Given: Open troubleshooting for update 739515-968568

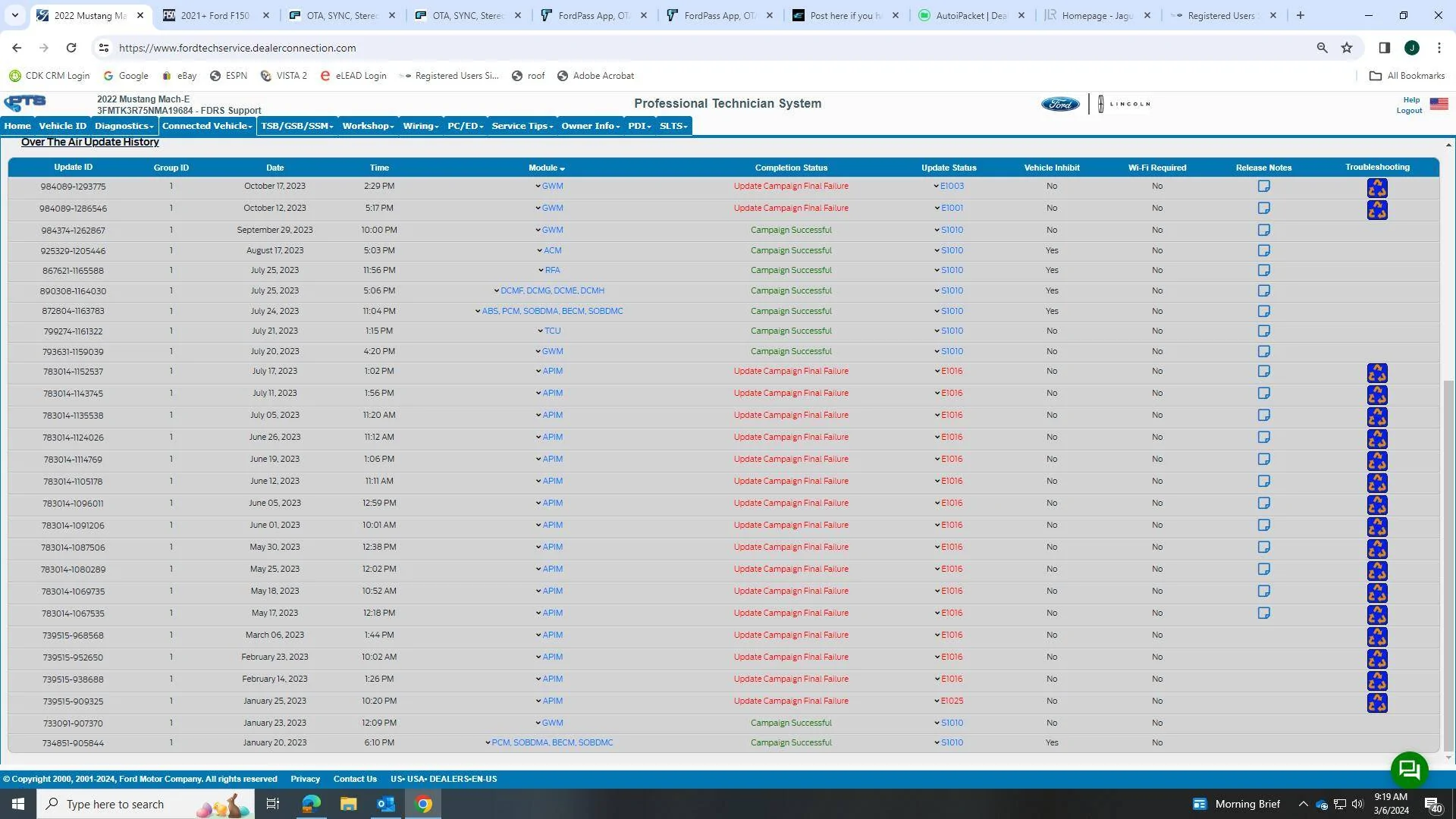Looking at the screenshot, I should coord(1377,637).
